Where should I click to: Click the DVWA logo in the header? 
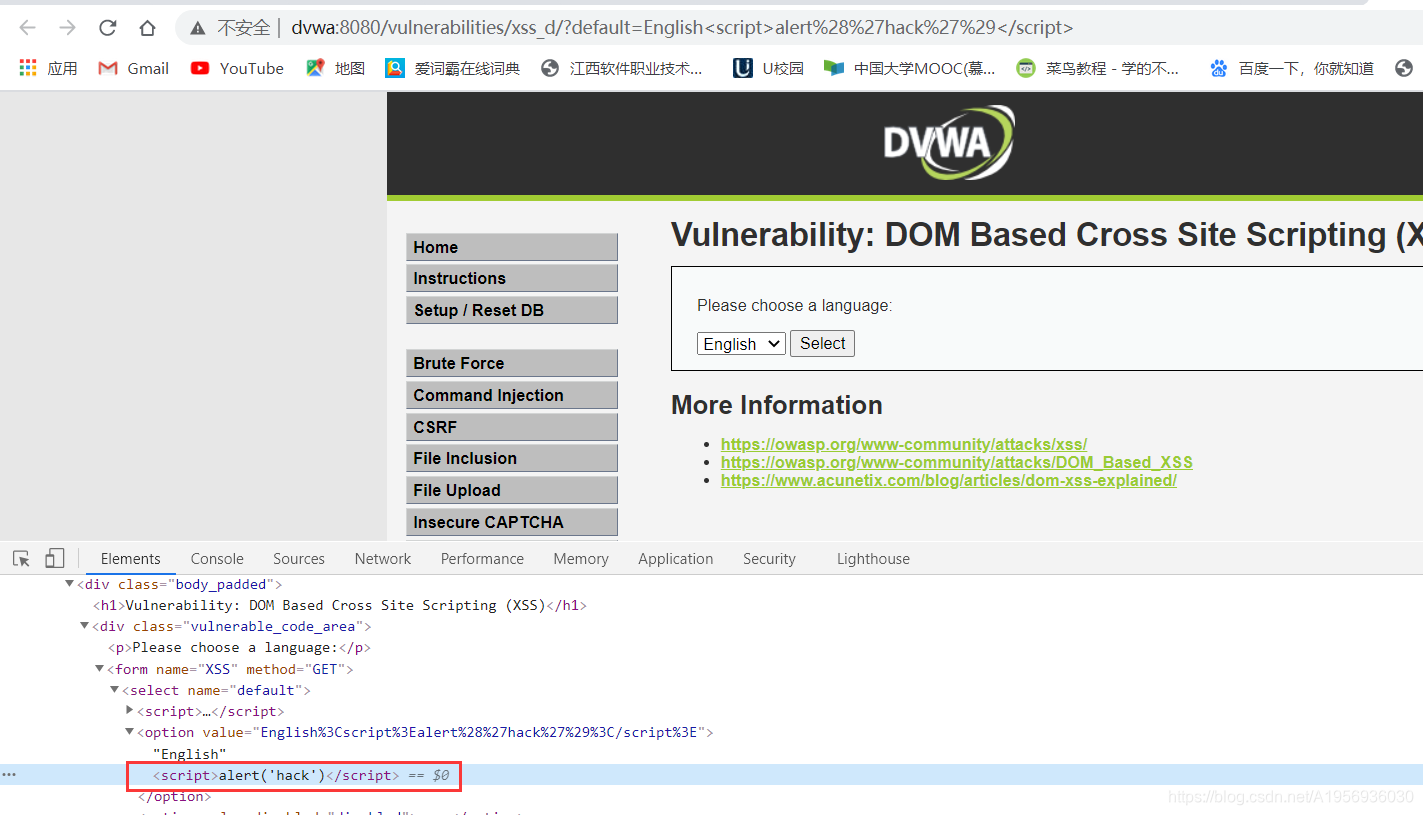(x=948, y=143)
